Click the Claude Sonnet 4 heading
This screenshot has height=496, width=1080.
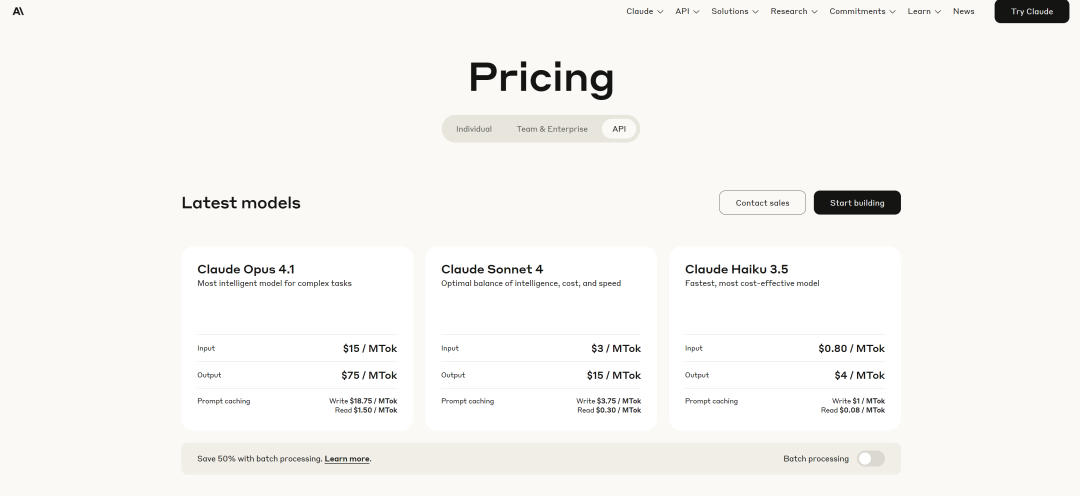pyautogui.click(x=492, y=269)
